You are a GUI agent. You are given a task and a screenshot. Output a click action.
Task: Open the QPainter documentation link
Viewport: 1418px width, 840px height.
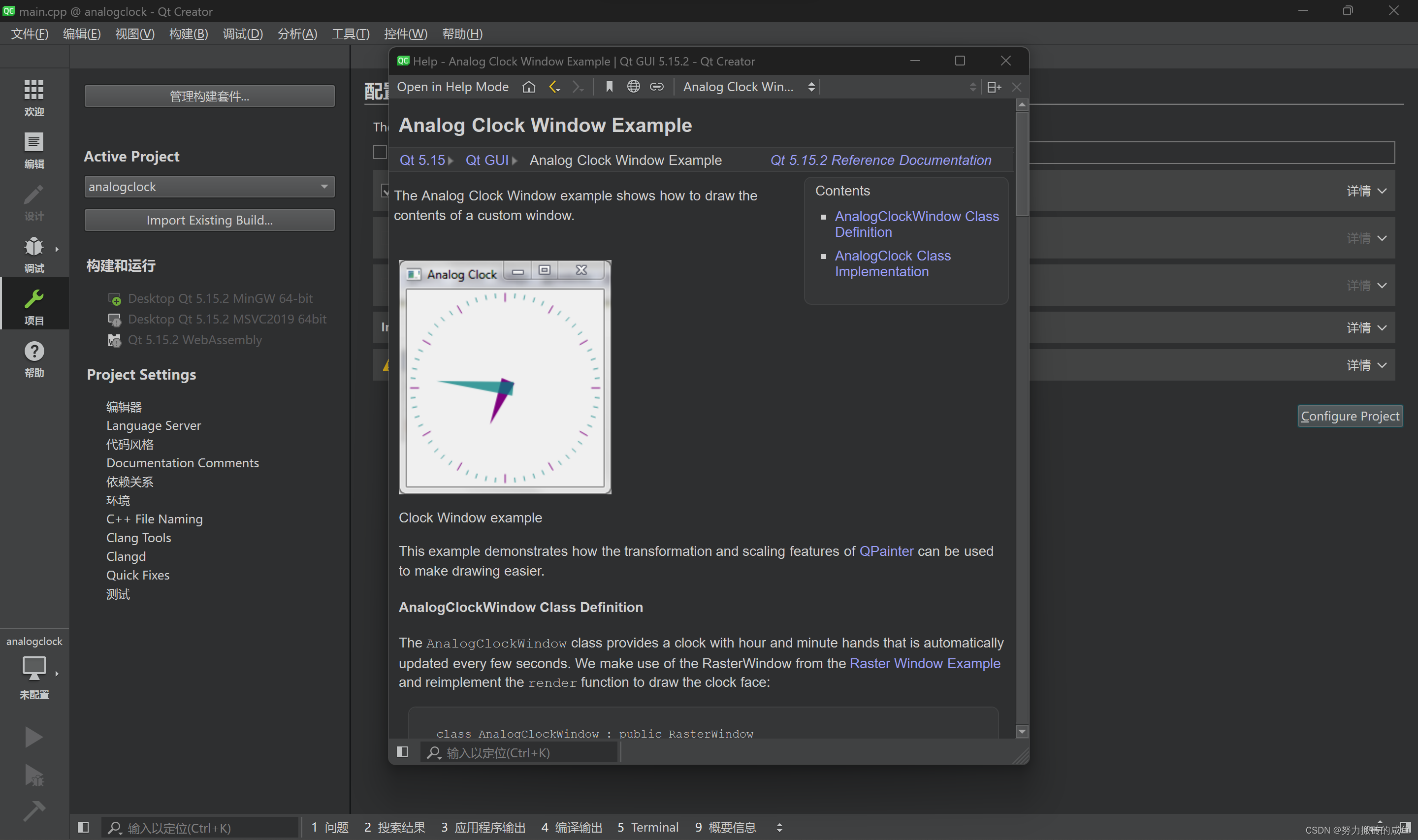[886, 551]
